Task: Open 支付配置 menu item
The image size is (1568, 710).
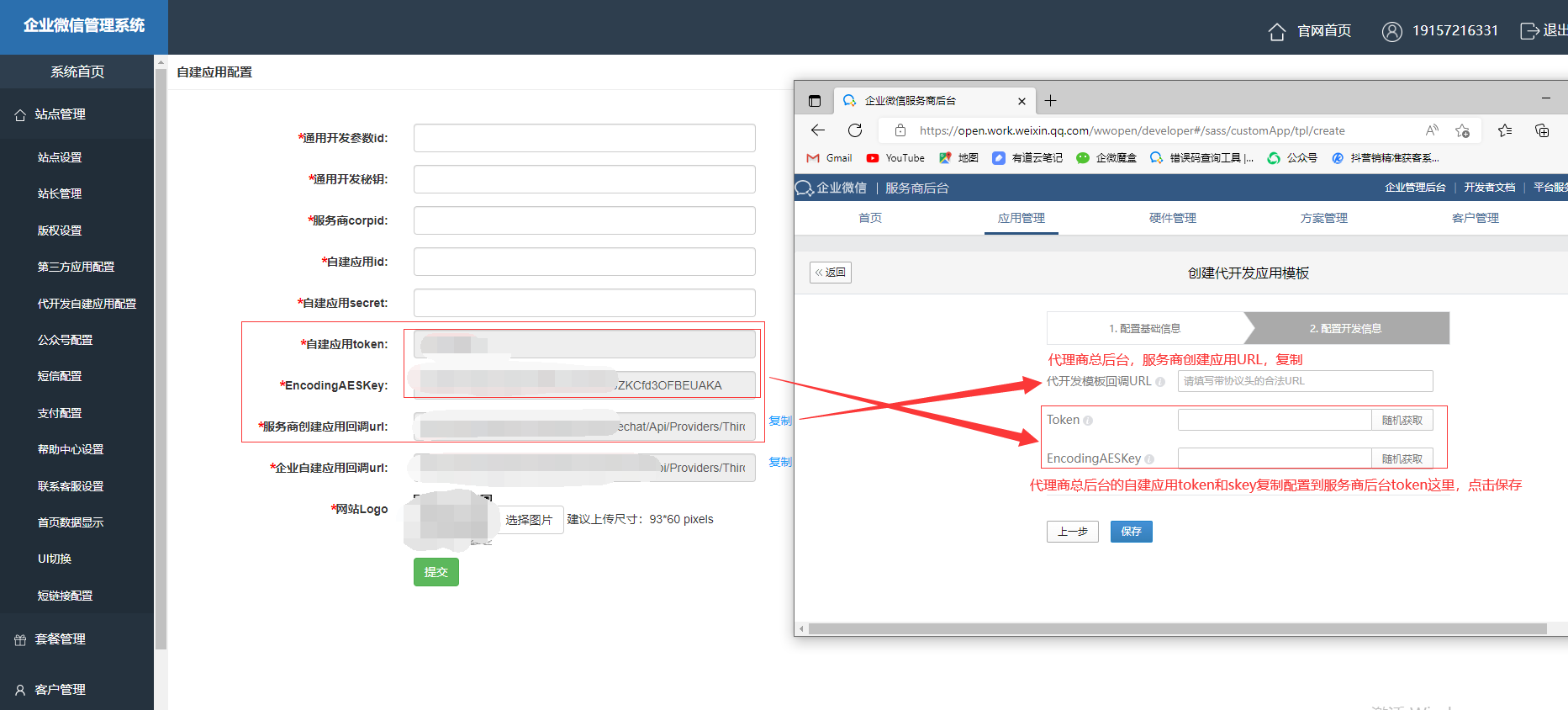Action: pyautogui.click(x=60, y=414)
